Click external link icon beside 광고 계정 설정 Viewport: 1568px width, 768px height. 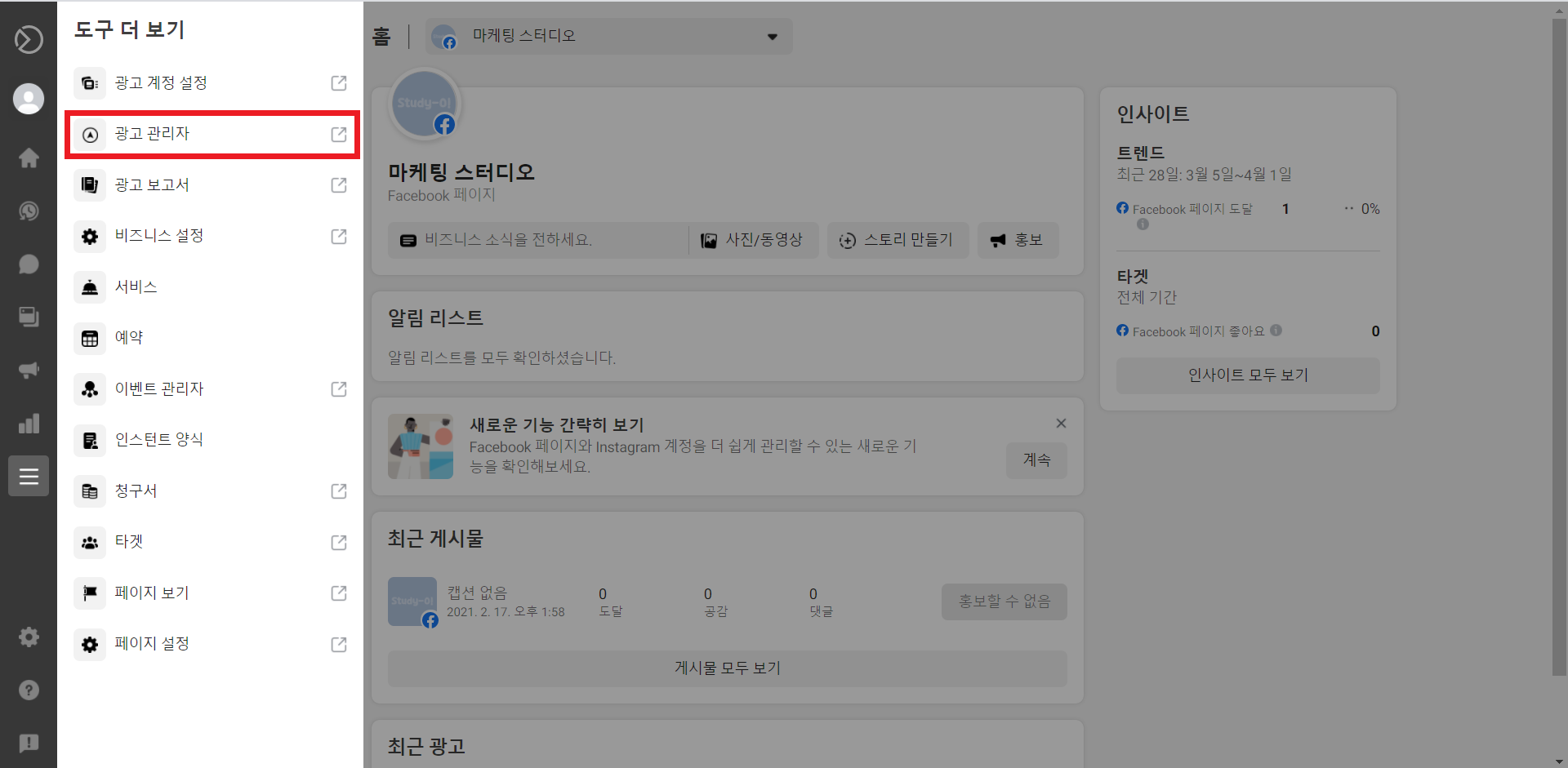pyautogui.click(x=339, y=83)
